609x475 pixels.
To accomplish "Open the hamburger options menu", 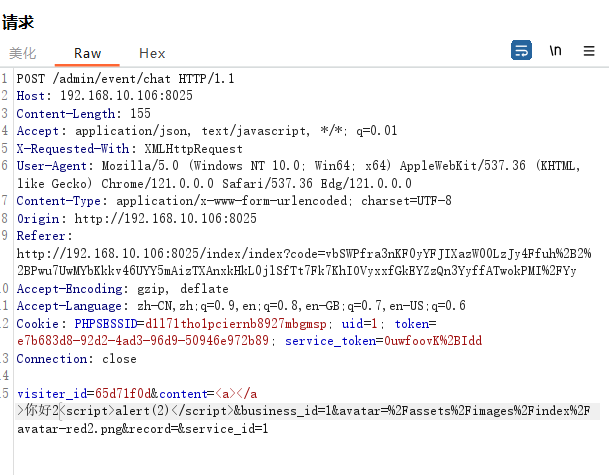I will (x=589, y=51).
